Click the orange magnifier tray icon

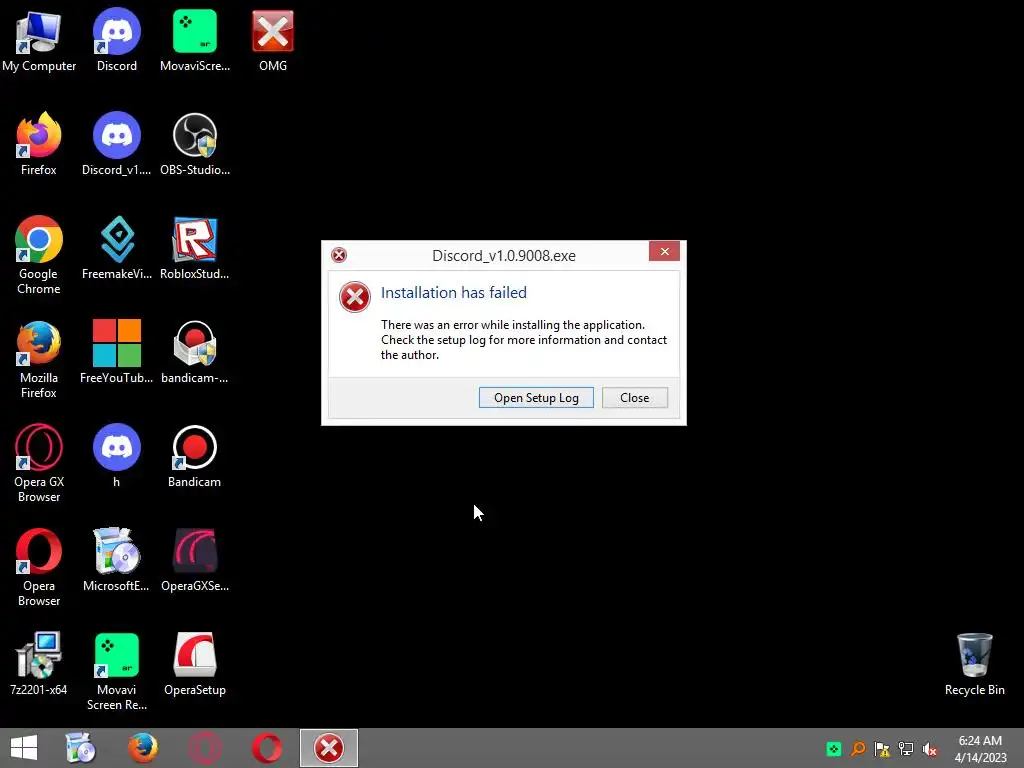858,749
